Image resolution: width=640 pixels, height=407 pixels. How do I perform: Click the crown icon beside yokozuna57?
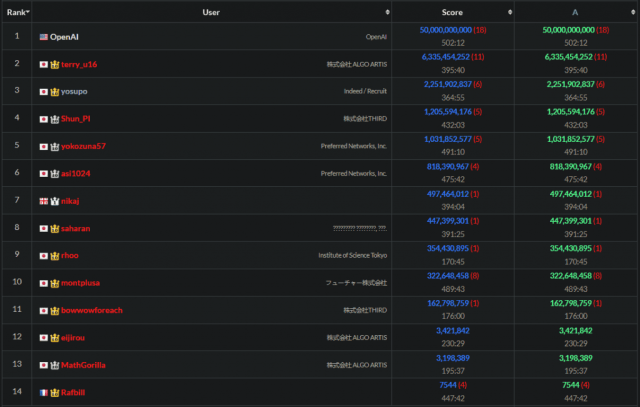coord(55,147)
